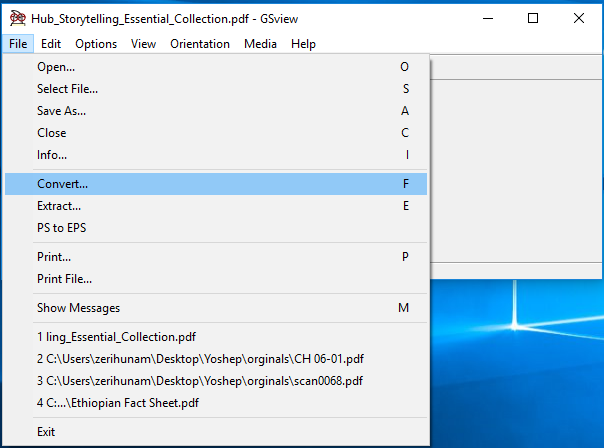Screen dimensions: 604x448
Task: Open recent file Ethiopian Fact Sheet.pdf
Action: pos(216,403)
